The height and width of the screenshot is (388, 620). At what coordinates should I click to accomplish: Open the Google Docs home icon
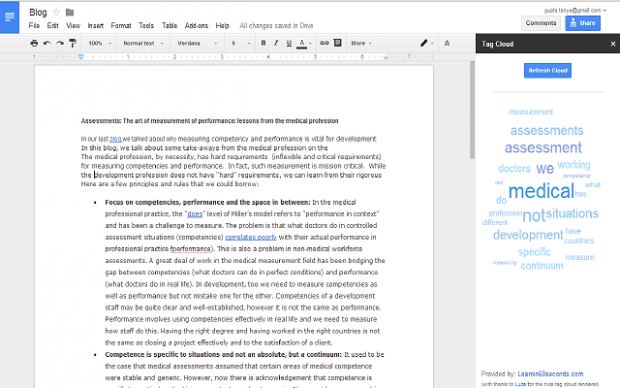click(x=9, y=17)
